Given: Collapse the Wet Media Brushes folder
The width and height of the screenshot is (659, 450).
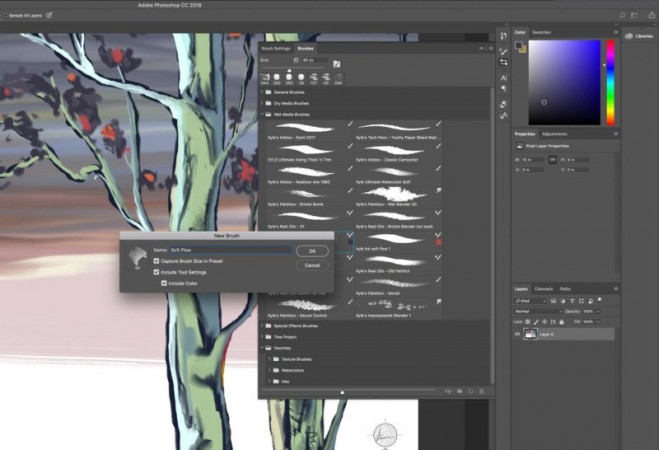Looking at the screenshot, I should point(262,114).
